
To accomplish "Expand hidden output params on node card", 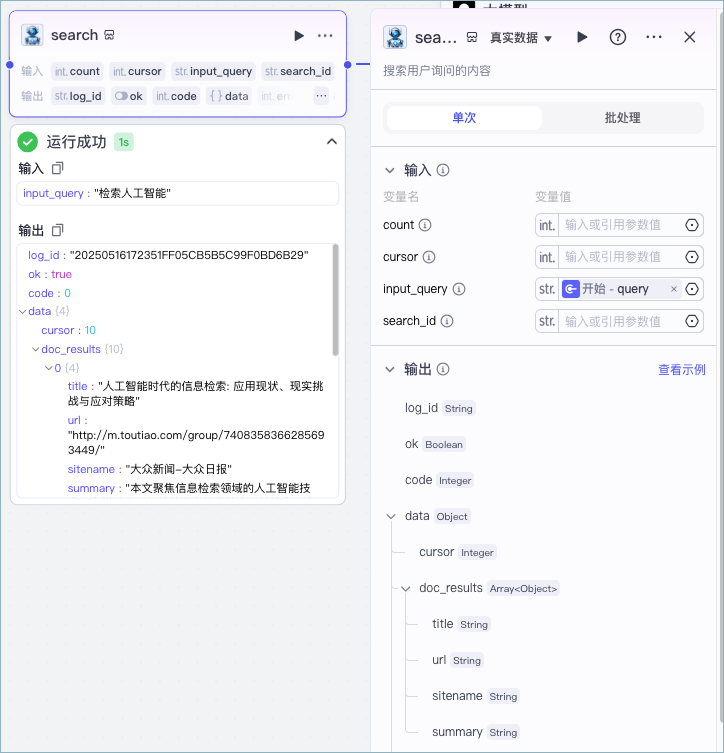I will (x=321, y=96).
